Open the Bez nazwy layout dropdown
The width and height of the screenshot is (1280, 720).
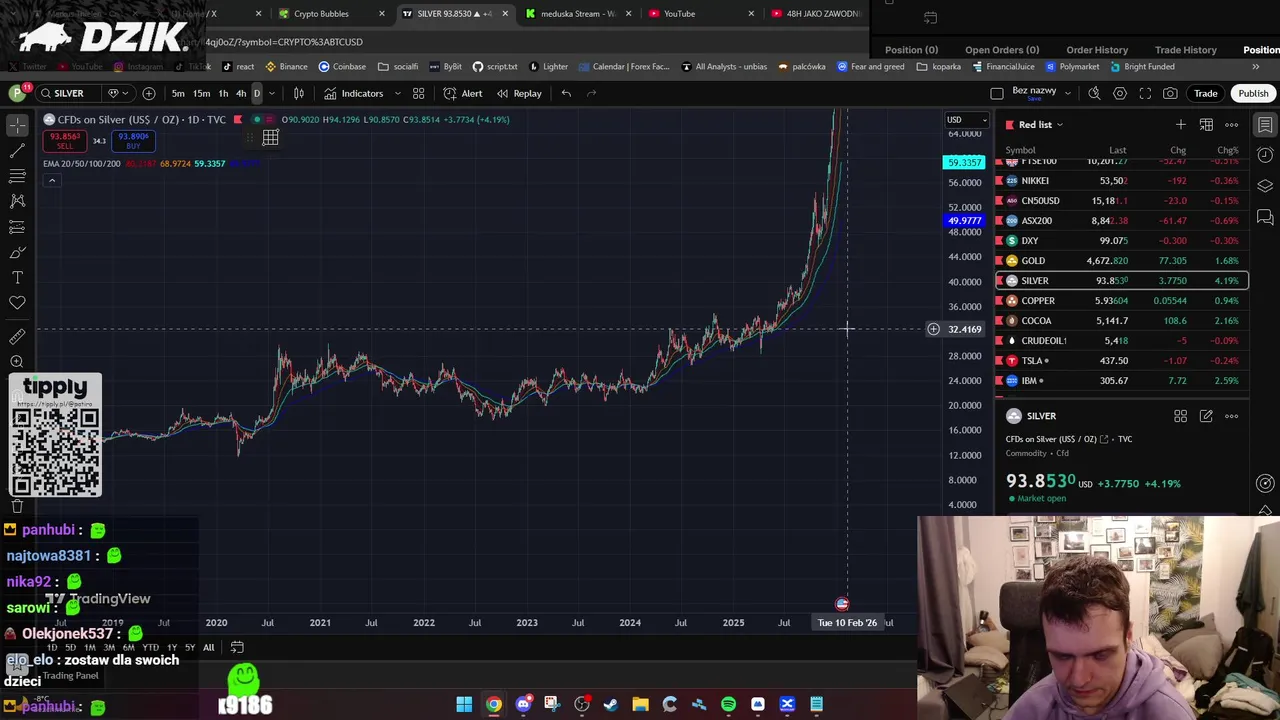[1068, 93]
